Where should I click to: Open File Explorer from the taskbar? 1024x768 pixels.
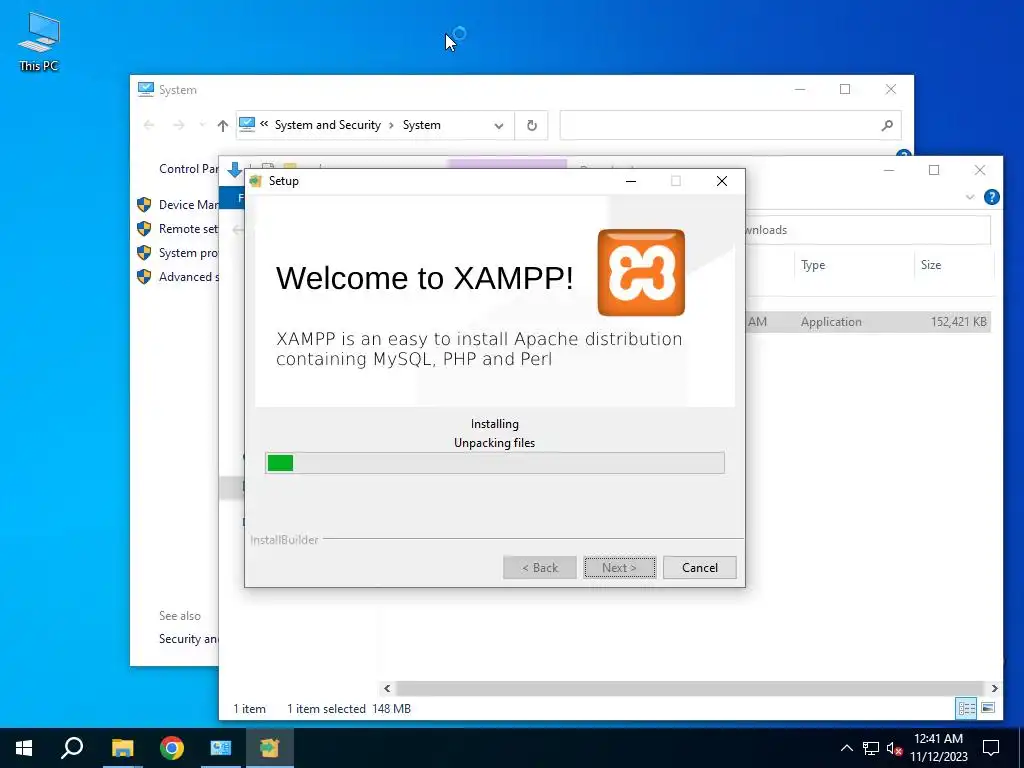point(122,748)
